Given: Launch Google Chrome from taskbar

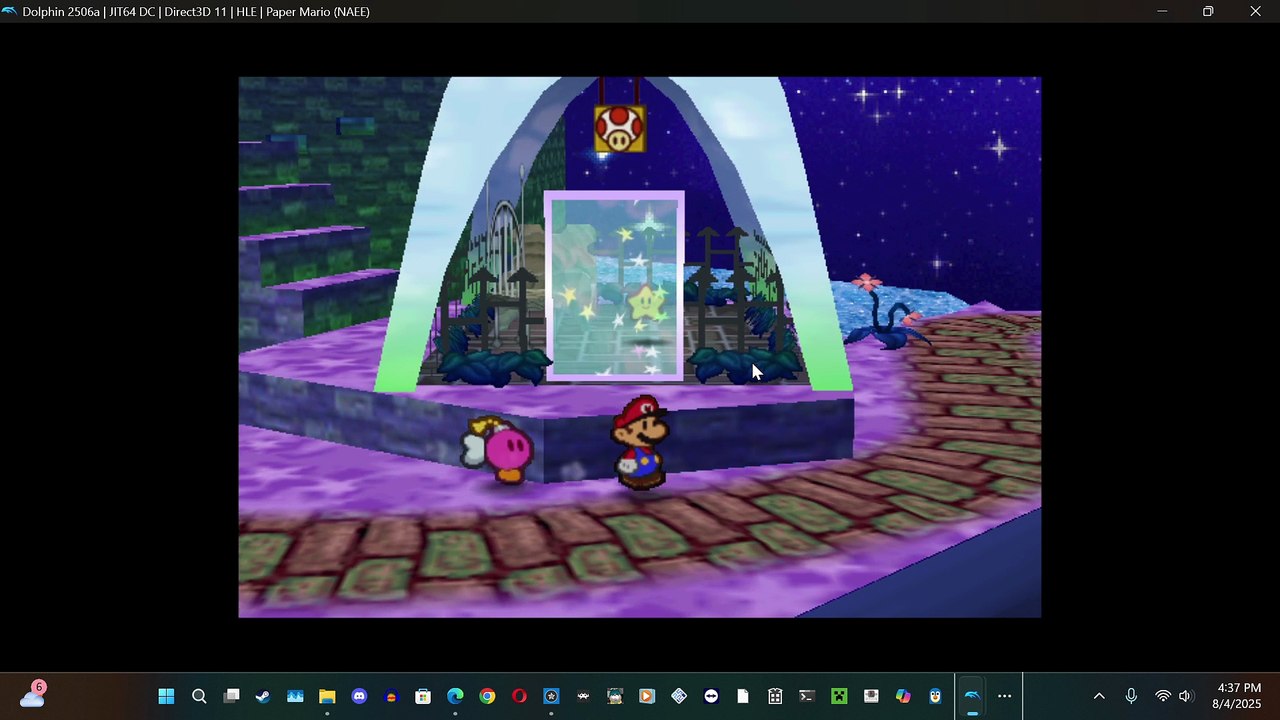Looking at the screenshot, I should (487, 696).
